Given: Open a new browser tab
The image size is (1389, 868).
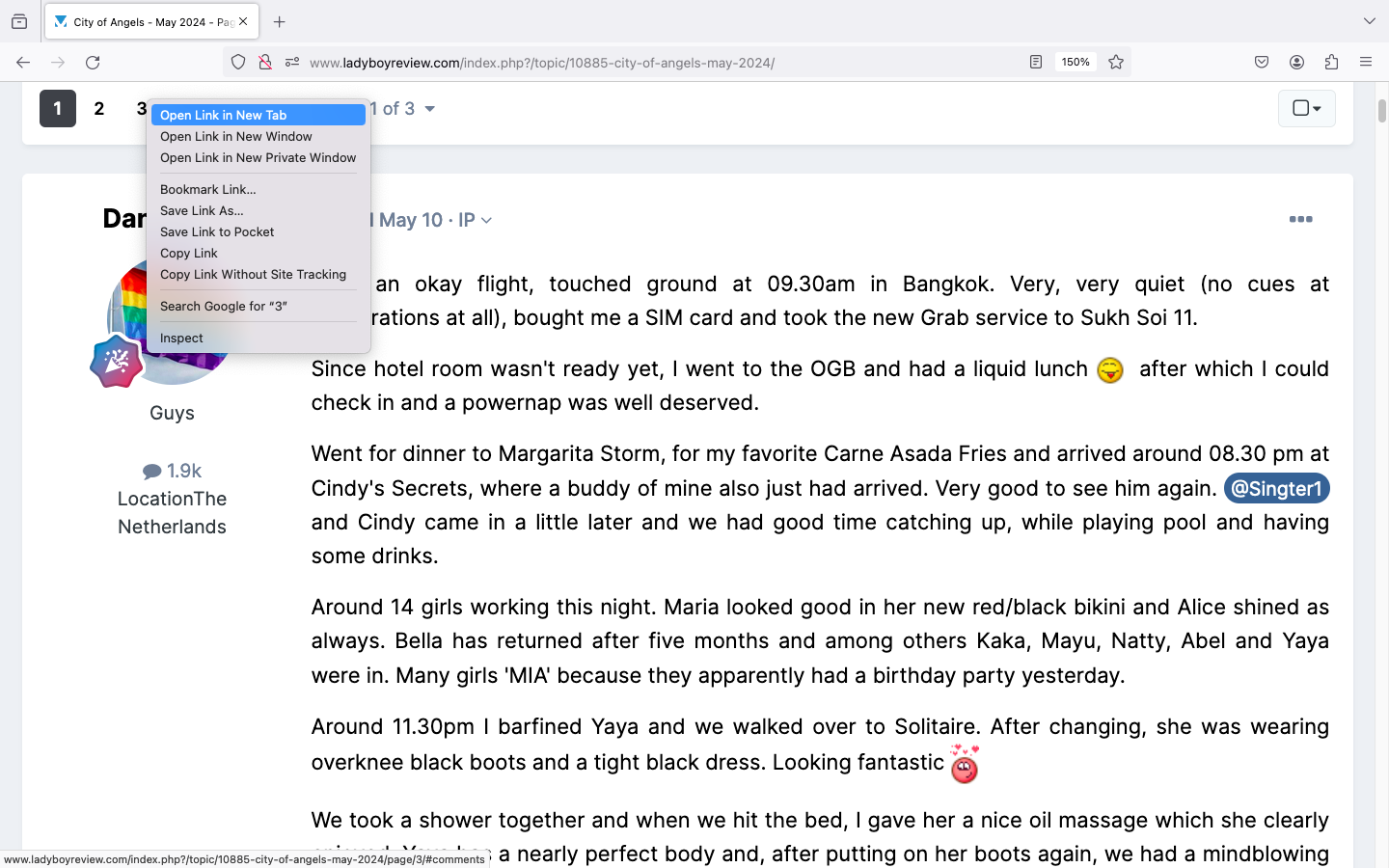Looking at the screenshot, I should (279, 21).
